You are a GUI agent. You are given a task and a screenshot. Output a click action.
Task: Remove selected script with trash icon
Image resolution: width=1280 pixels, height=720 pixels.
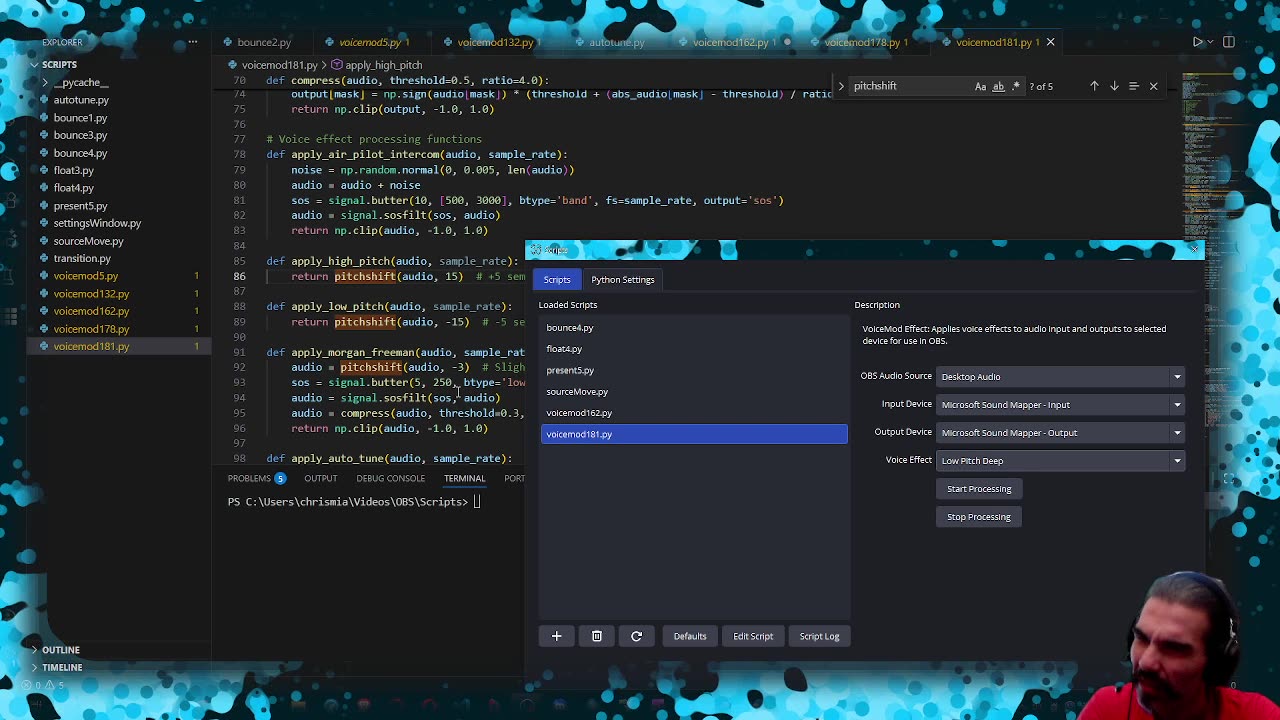597,636
